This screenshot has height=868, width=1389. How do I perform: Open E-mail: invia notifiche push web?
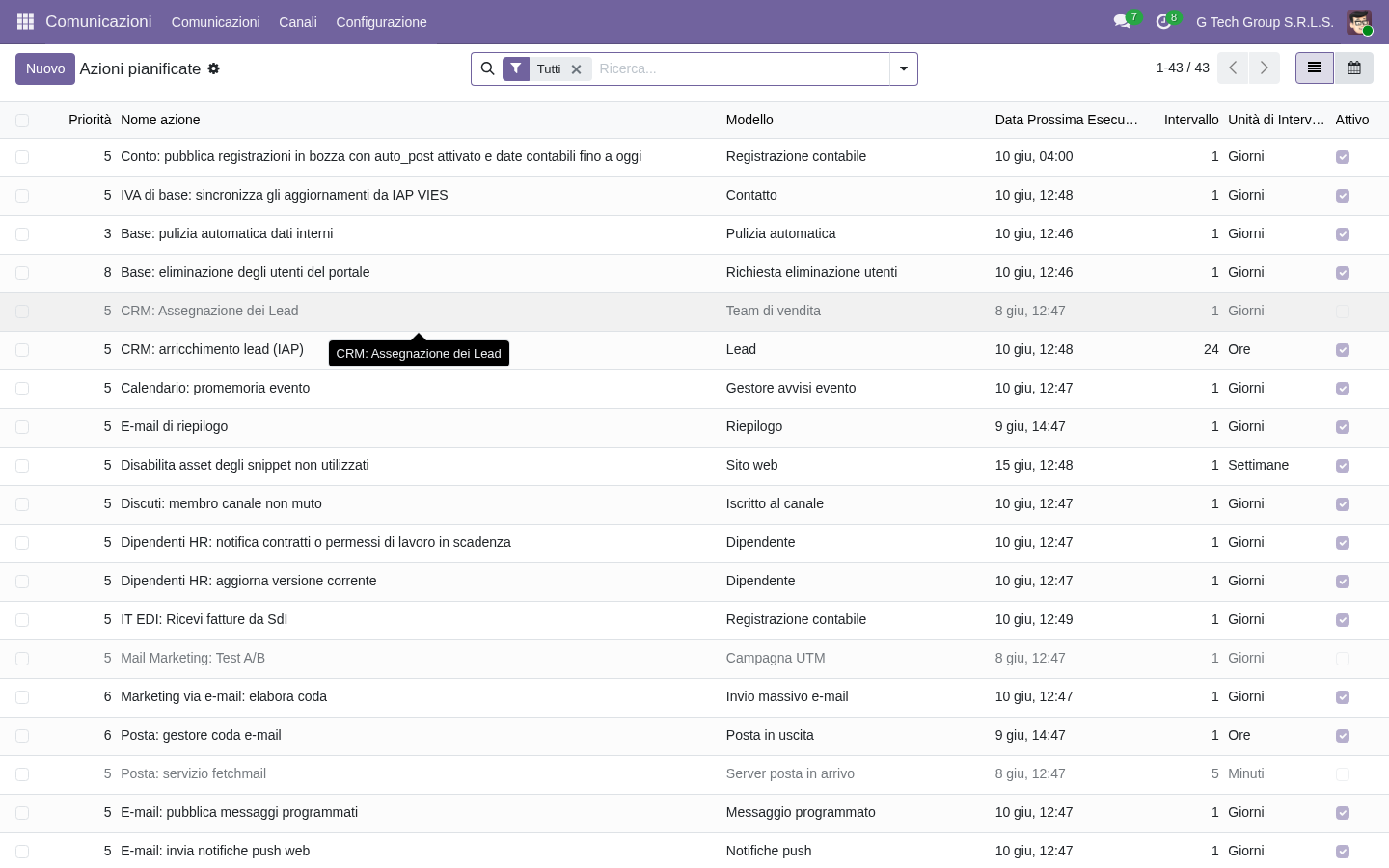point(215,851)
